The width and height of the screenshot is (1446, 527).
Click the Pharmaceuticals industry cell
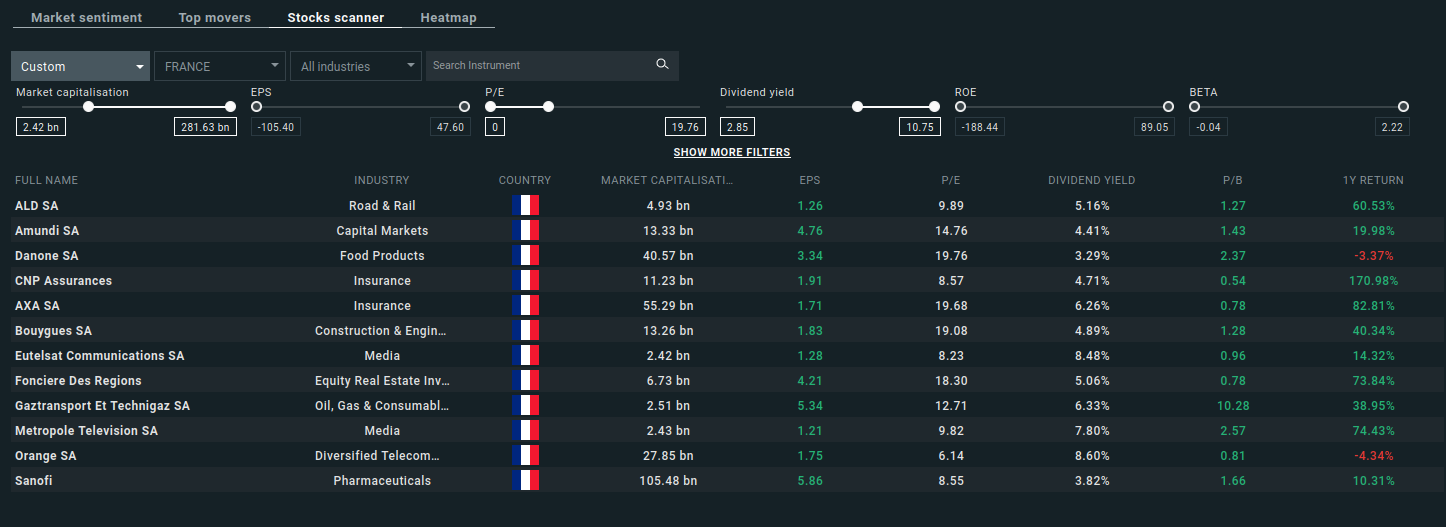pyautogui.click(x=382, y=481)
